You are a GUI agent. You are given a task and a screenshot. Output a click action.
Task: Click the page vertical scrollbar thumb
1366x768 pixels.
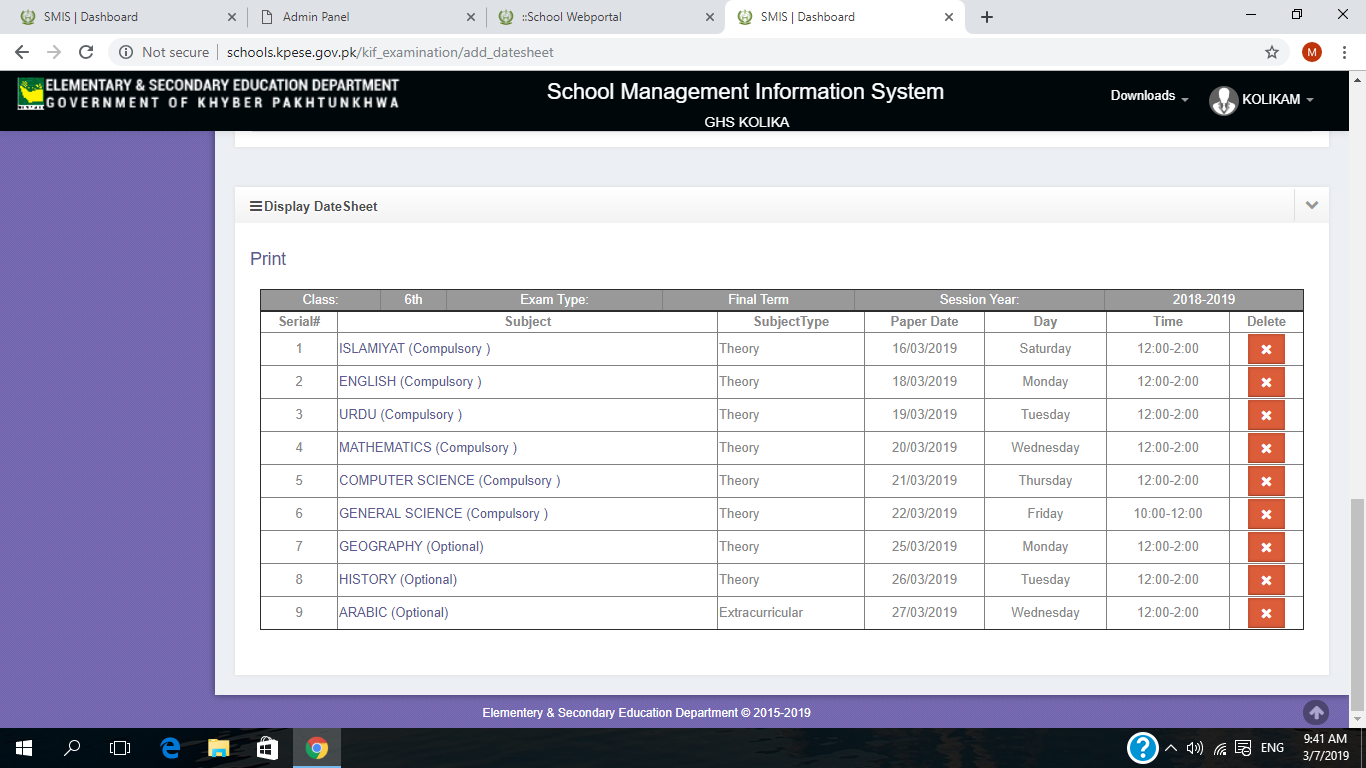pyautogui.click(x=1357, y=600)
